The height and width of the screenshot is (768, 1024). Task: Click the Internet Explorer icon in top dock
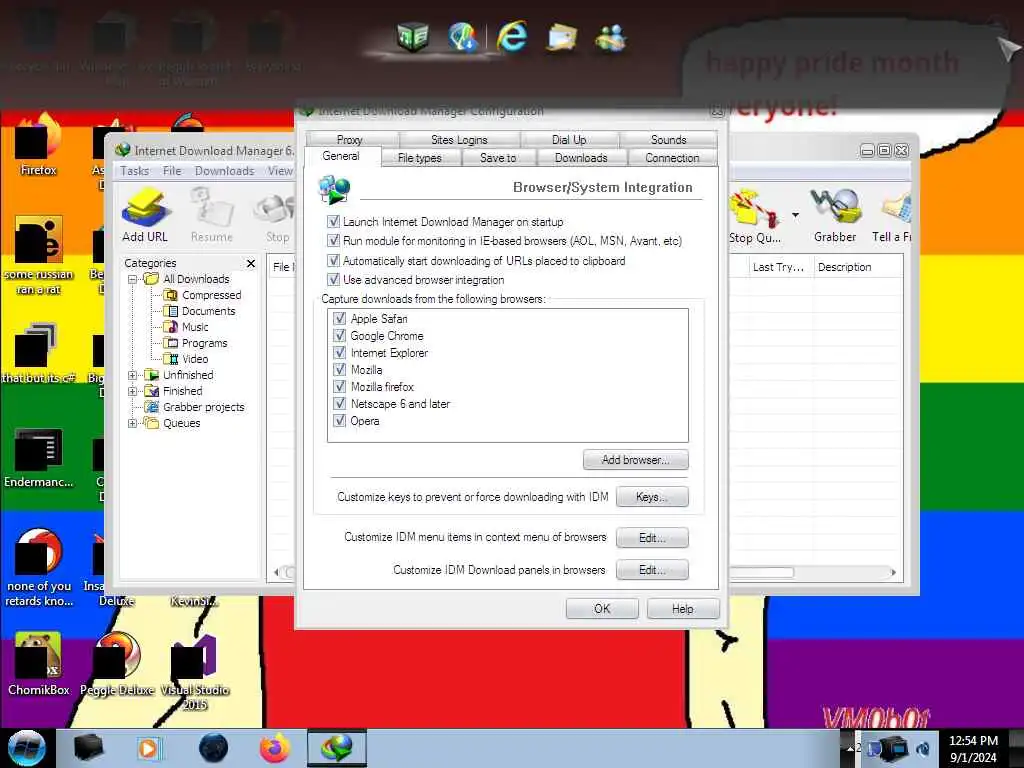(x=511, y=35)
